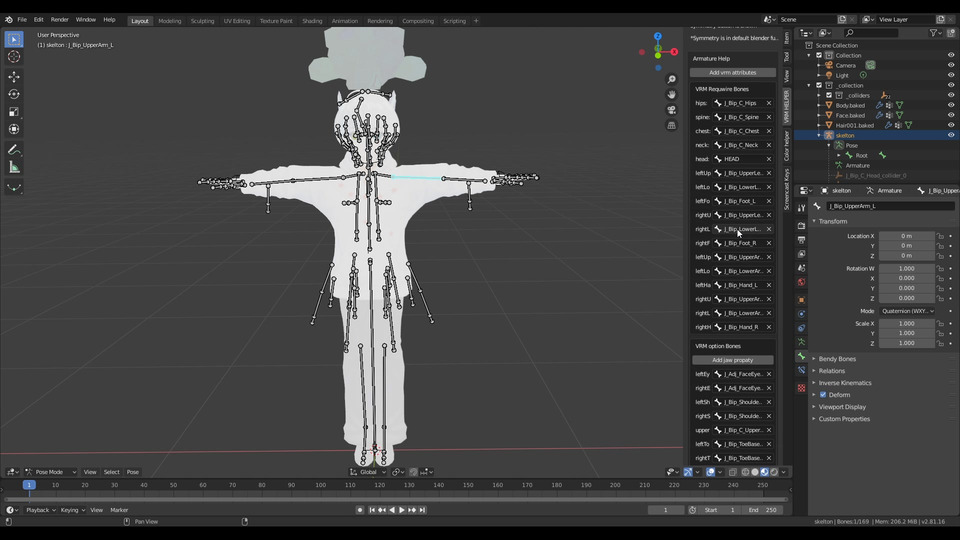
Task: Select the Cursor tool in the toolbar
Action: click(14, 57)
